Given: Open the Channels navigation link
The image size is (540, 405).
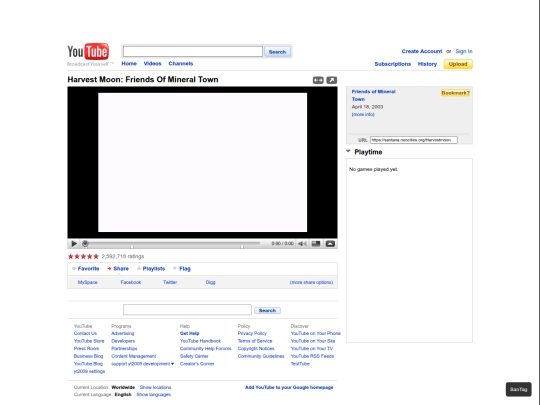Looking at the screenshot, I should point(181,64).
